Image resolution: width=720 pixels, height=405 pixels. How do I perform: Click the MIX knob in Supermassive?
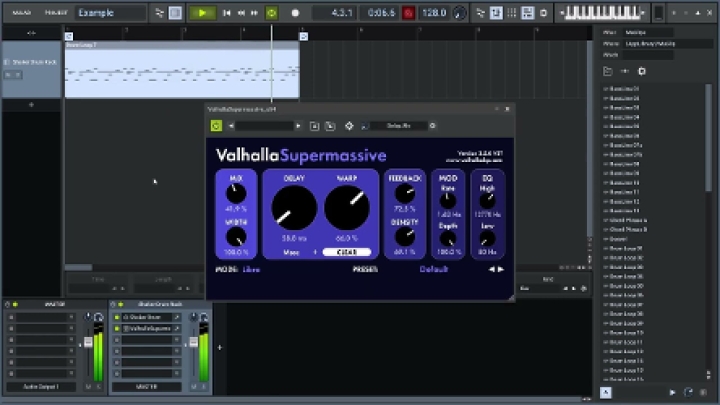coord(236,194)
